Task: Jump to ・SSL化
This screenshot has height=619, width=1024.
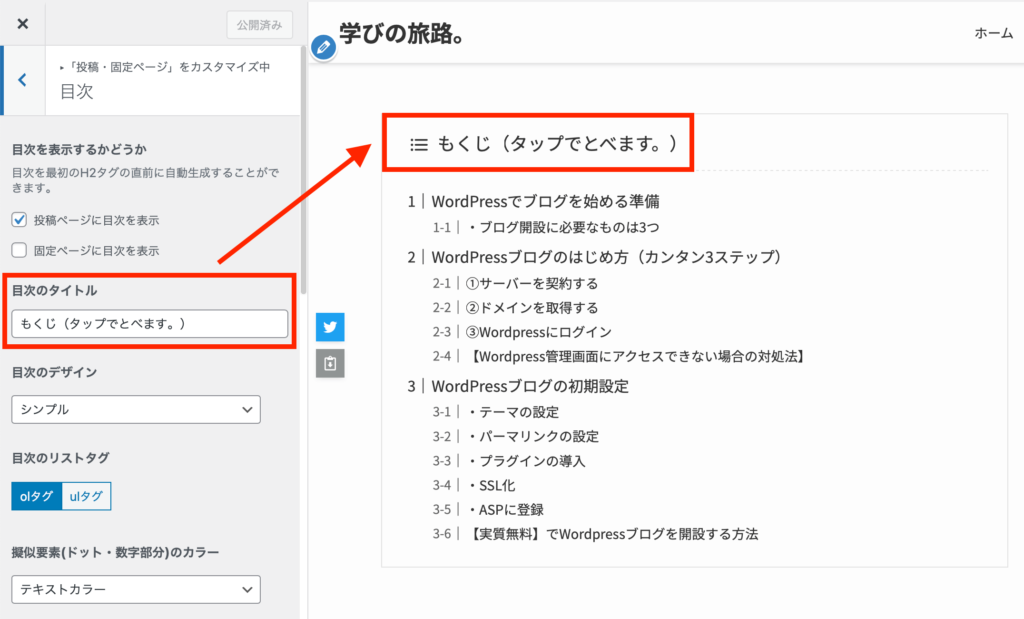Action: (x=491, y=485)
